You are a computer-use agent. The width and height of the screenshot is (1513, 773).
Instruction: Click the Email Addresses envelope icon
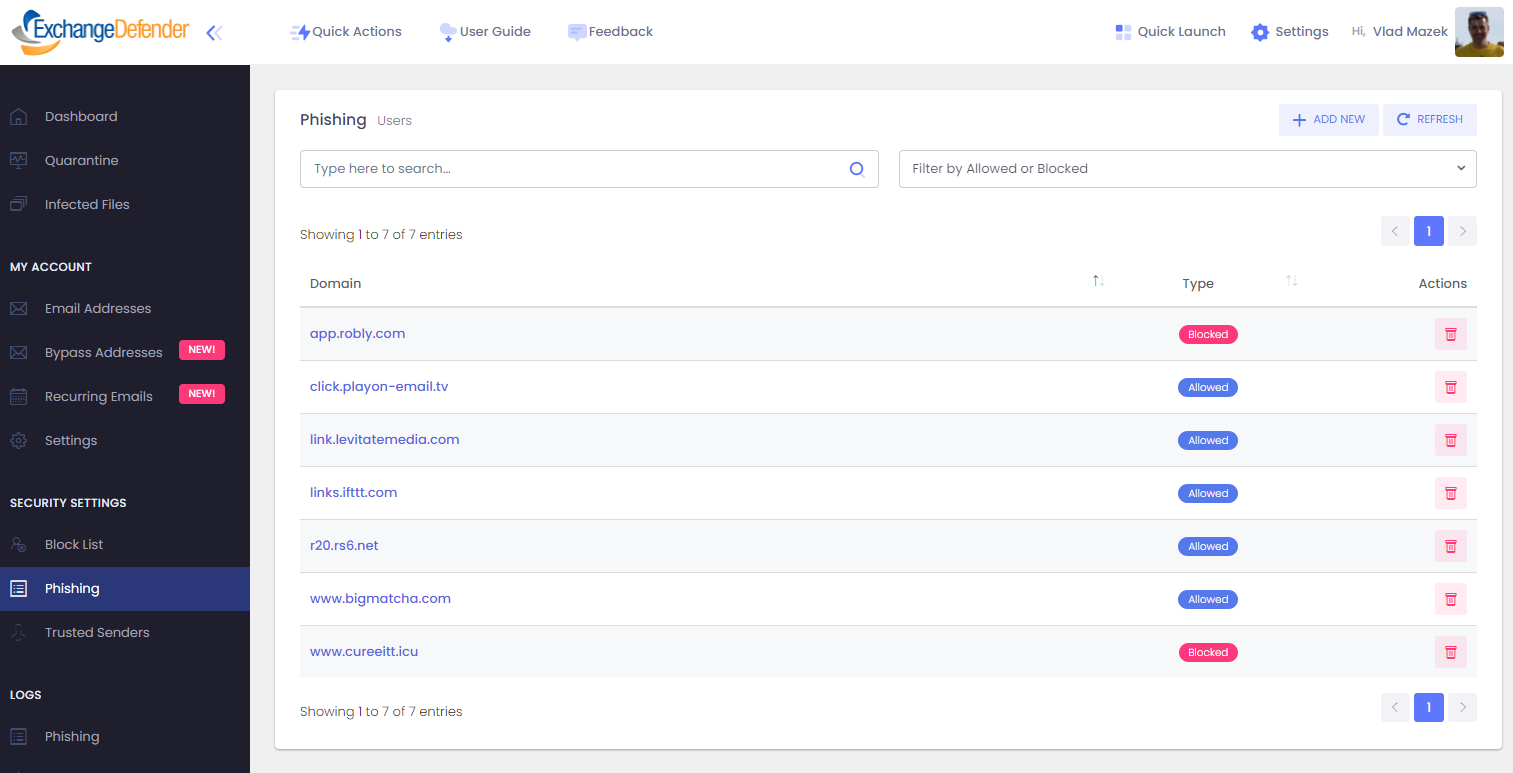click(x=20, y=308)
